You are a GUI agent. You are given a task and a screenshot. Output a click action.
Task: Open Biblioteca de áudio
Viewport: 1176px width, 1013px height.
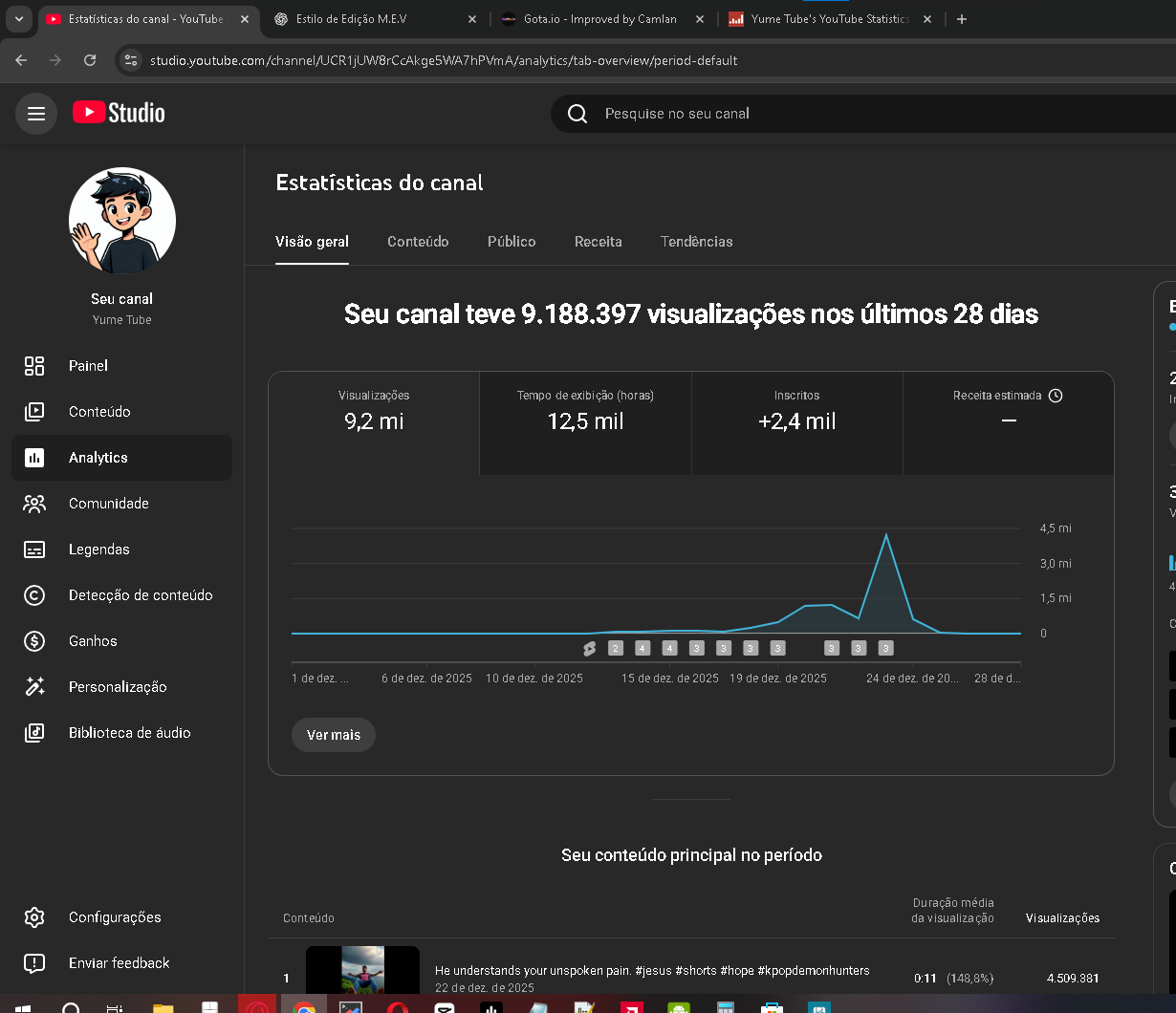coord(129,733)
